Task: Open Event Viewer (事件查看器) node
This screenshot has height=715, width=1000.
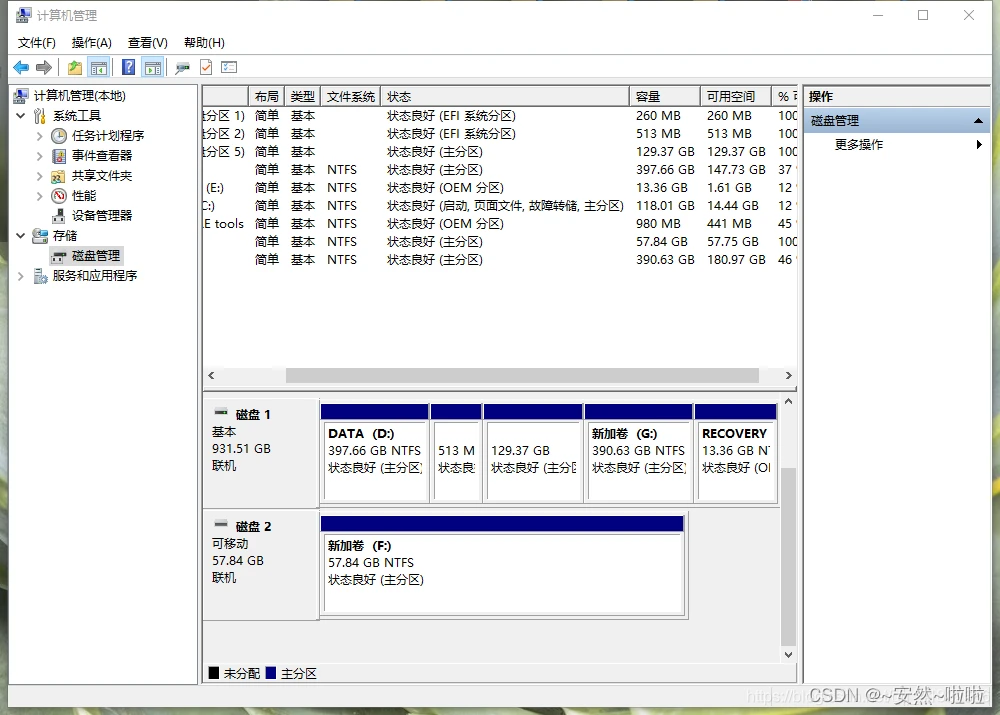Action: click(x=101, y=156)
